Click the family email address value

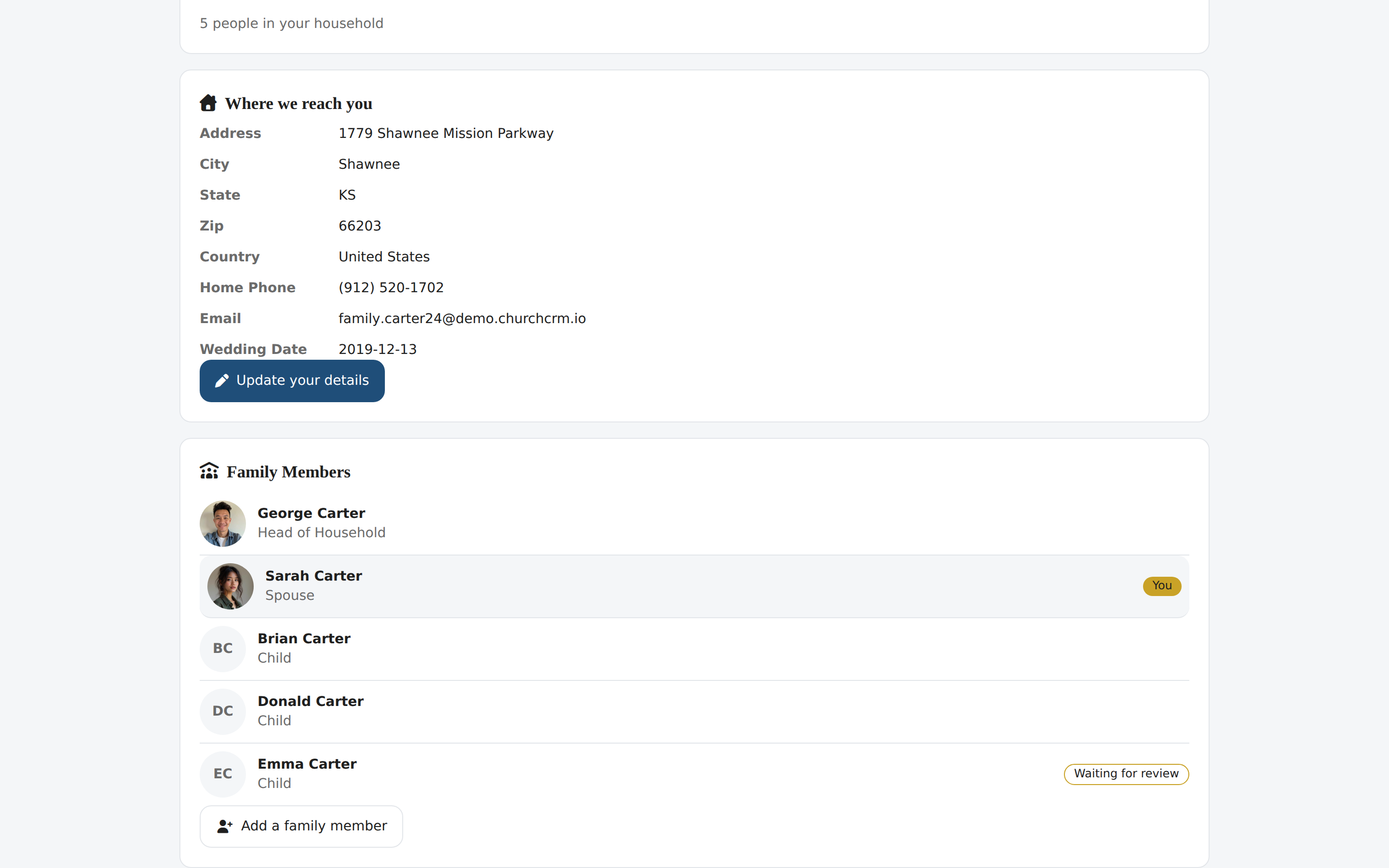pyautogui.click(x=462, y=319)
